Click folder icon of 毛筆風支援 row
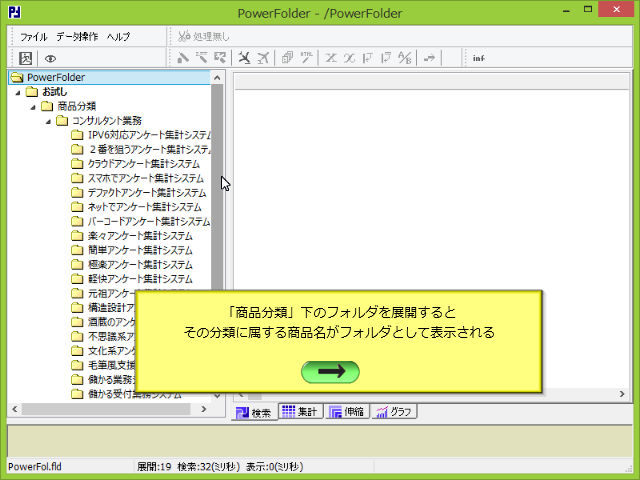 pos(77,365)
